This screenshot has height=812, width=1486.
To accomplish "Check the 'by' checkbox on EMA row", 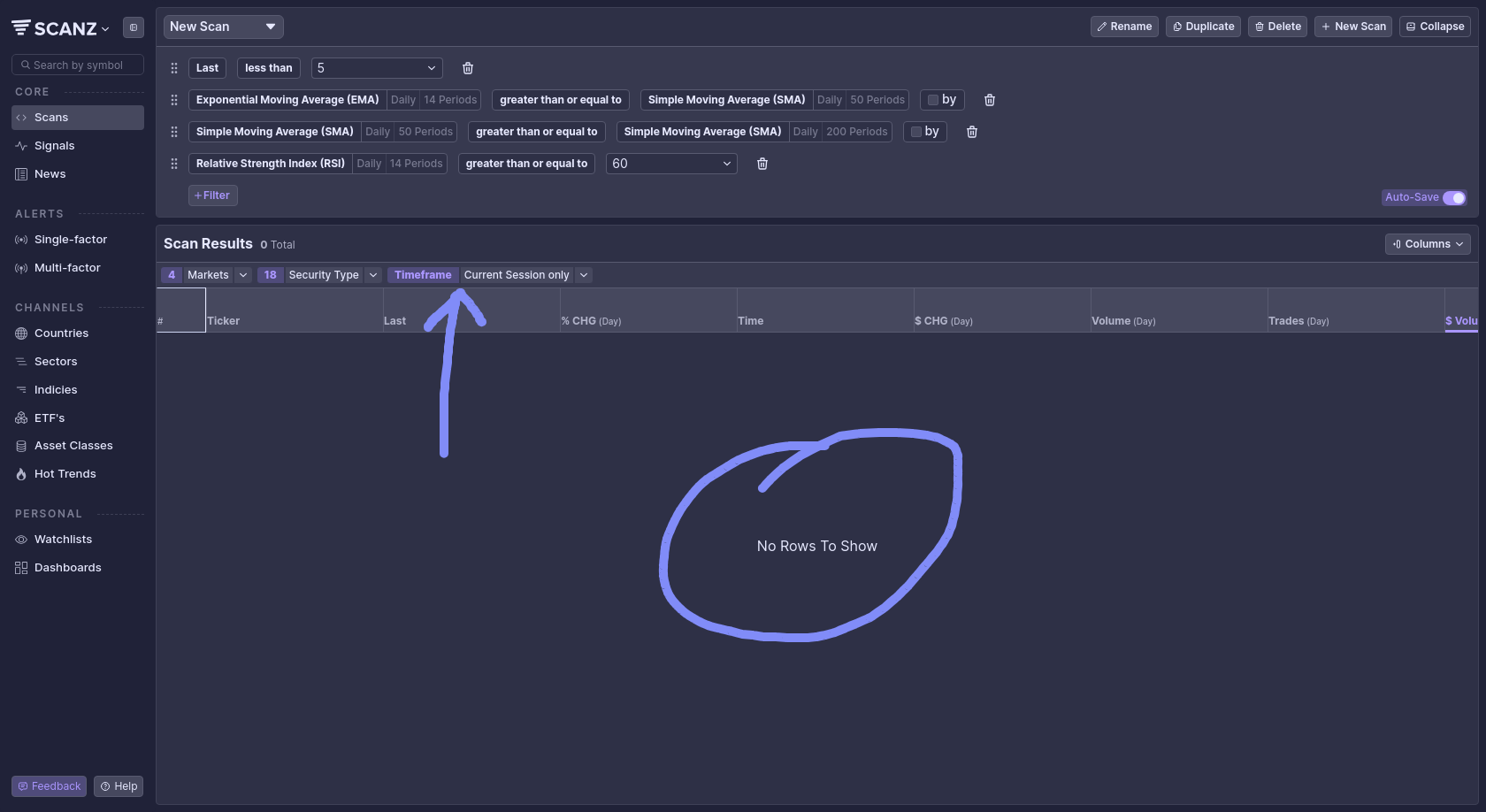I will (x=933, y=100).
